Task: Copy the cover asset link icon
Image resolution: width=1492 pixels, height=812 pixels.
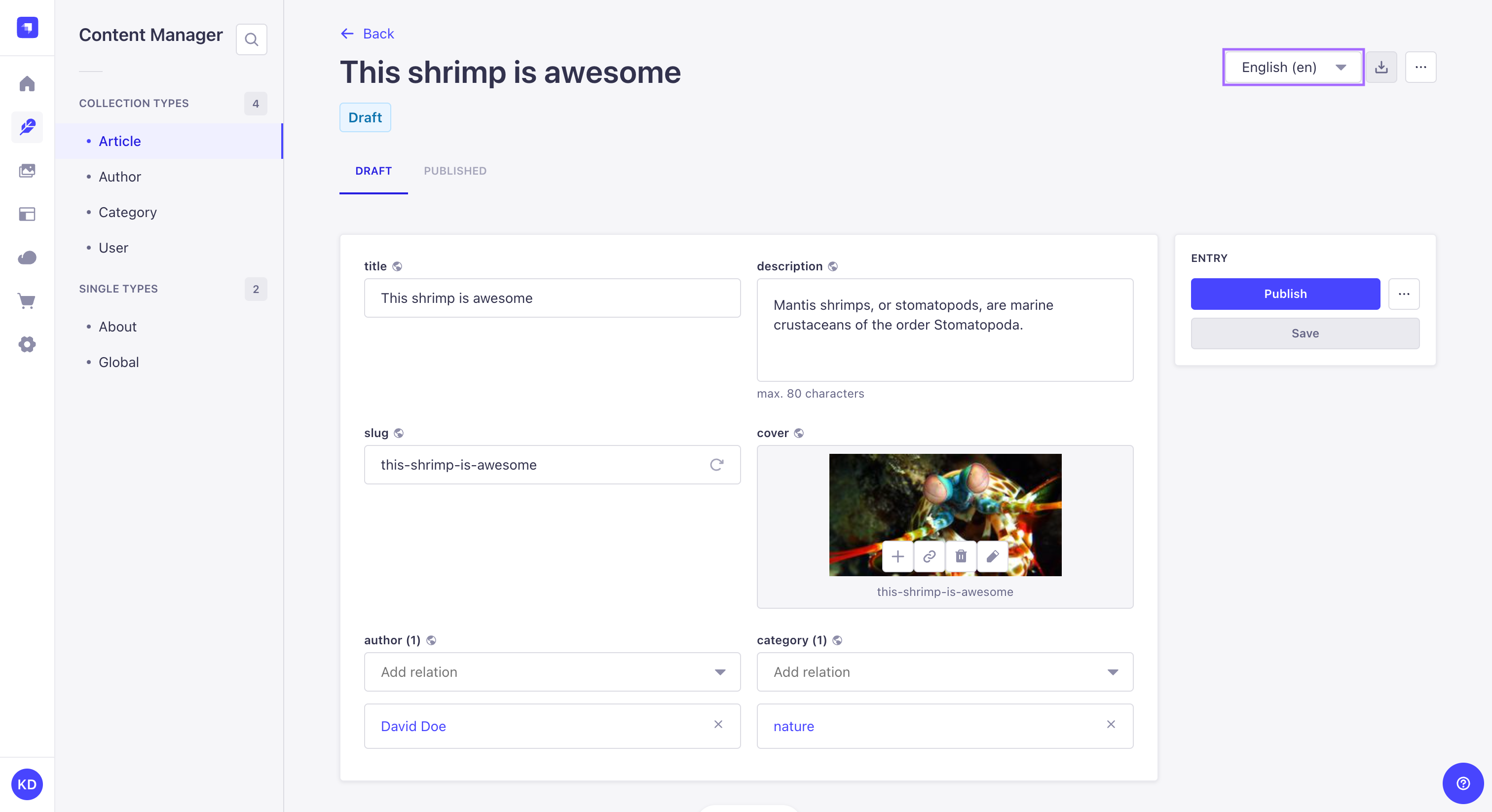Action: point(929,556)
